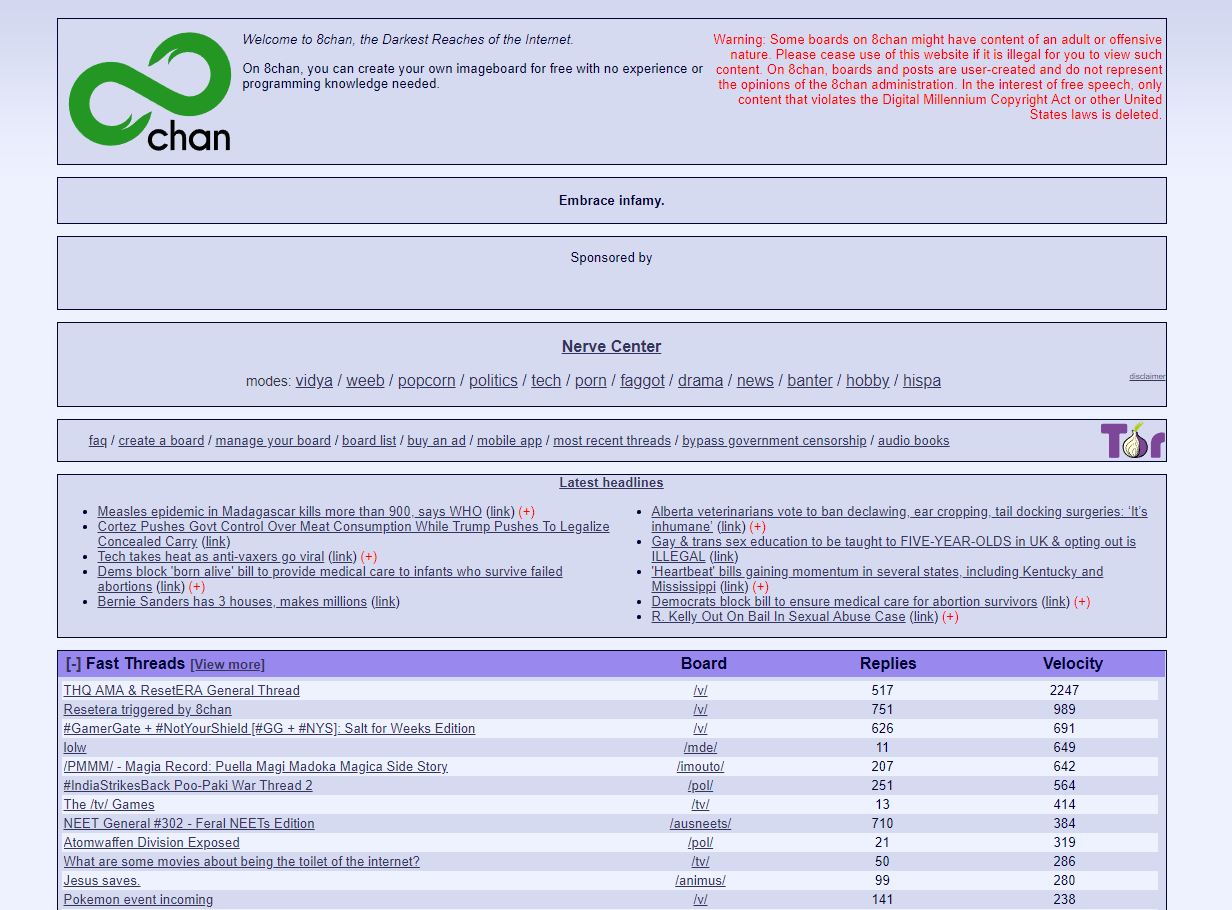
Task: Go to /ausneets/ board link
Action: pos(700,824)
